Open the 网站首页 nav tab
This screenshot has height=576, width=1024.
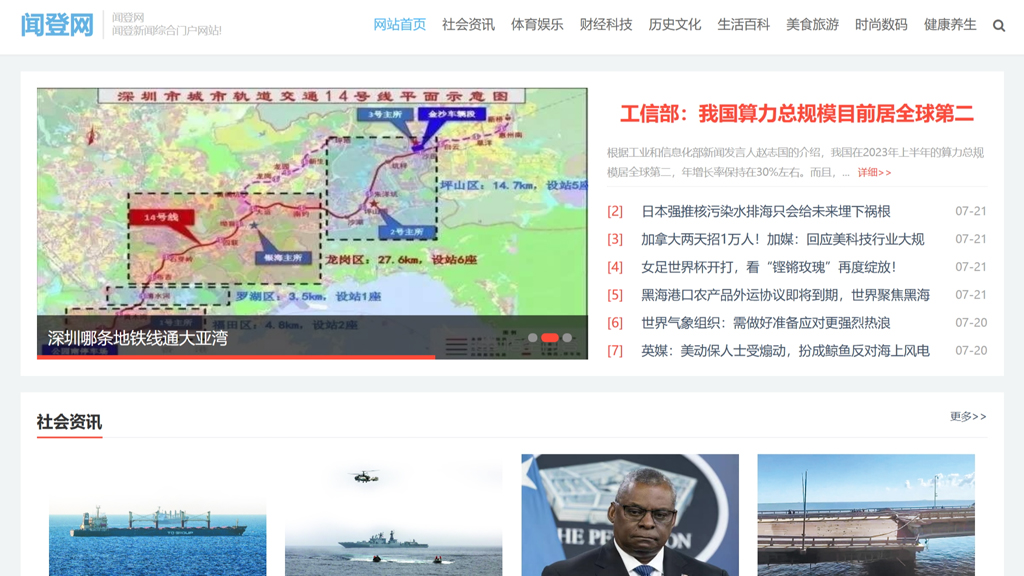399,25
